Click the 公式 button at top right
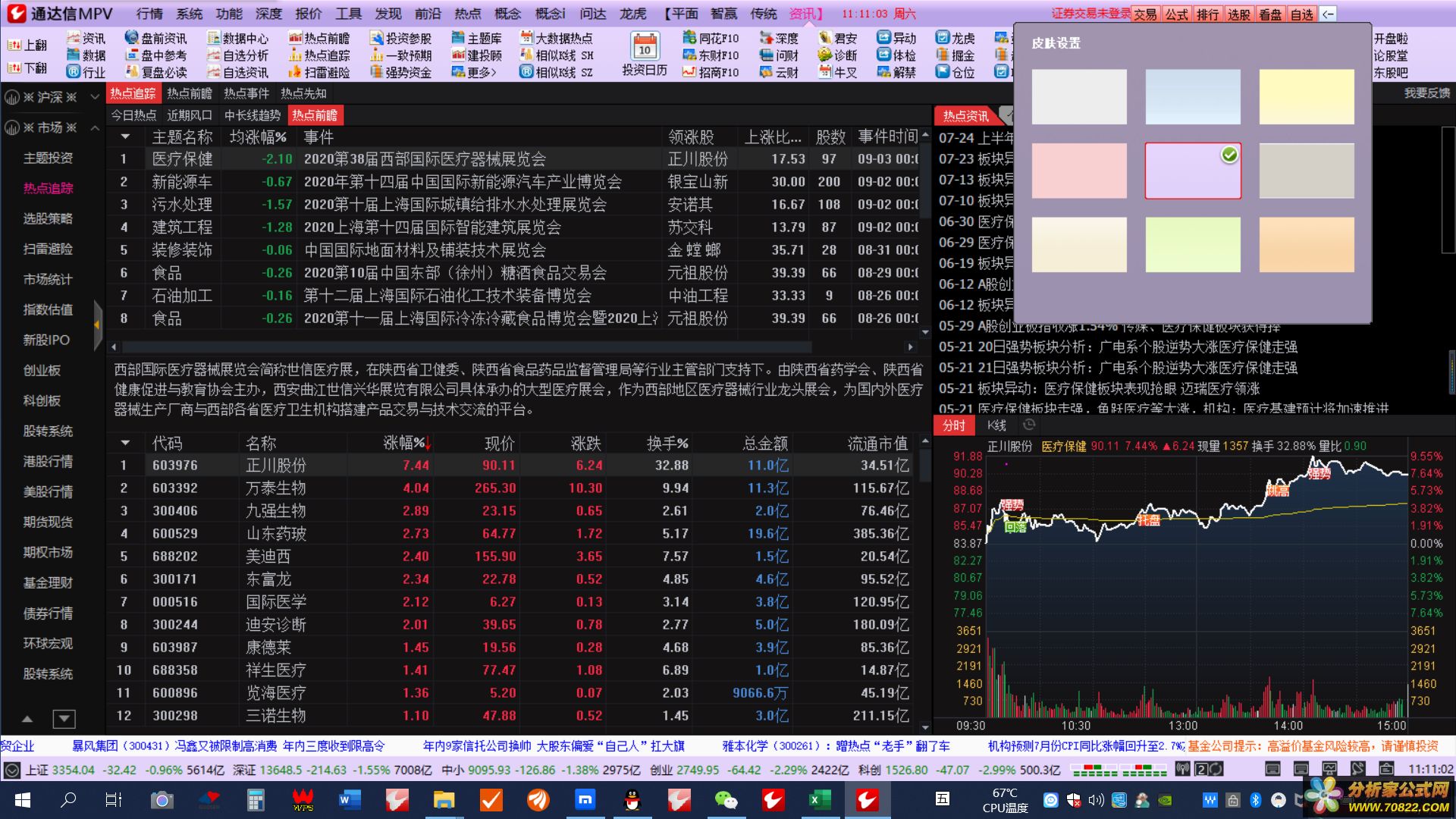 (x=1176, y=14)
